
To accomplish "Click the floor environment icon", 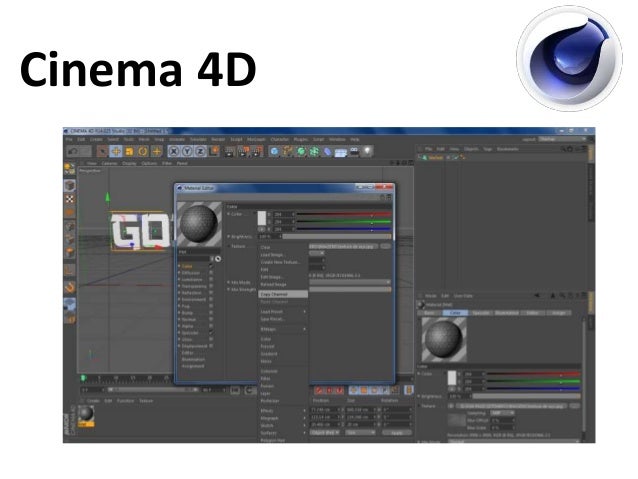I will tap(341, 152).
